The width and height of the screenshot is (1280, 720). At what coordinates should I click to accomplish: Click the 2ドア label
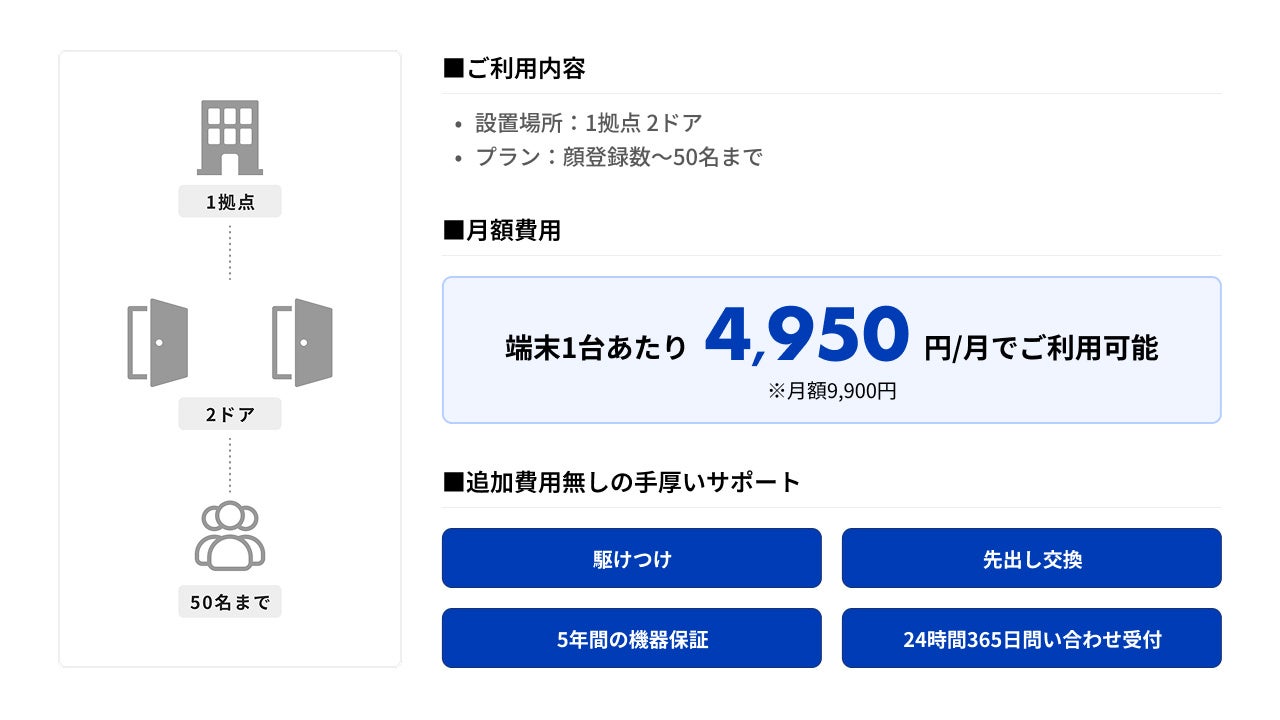(230, 414)
